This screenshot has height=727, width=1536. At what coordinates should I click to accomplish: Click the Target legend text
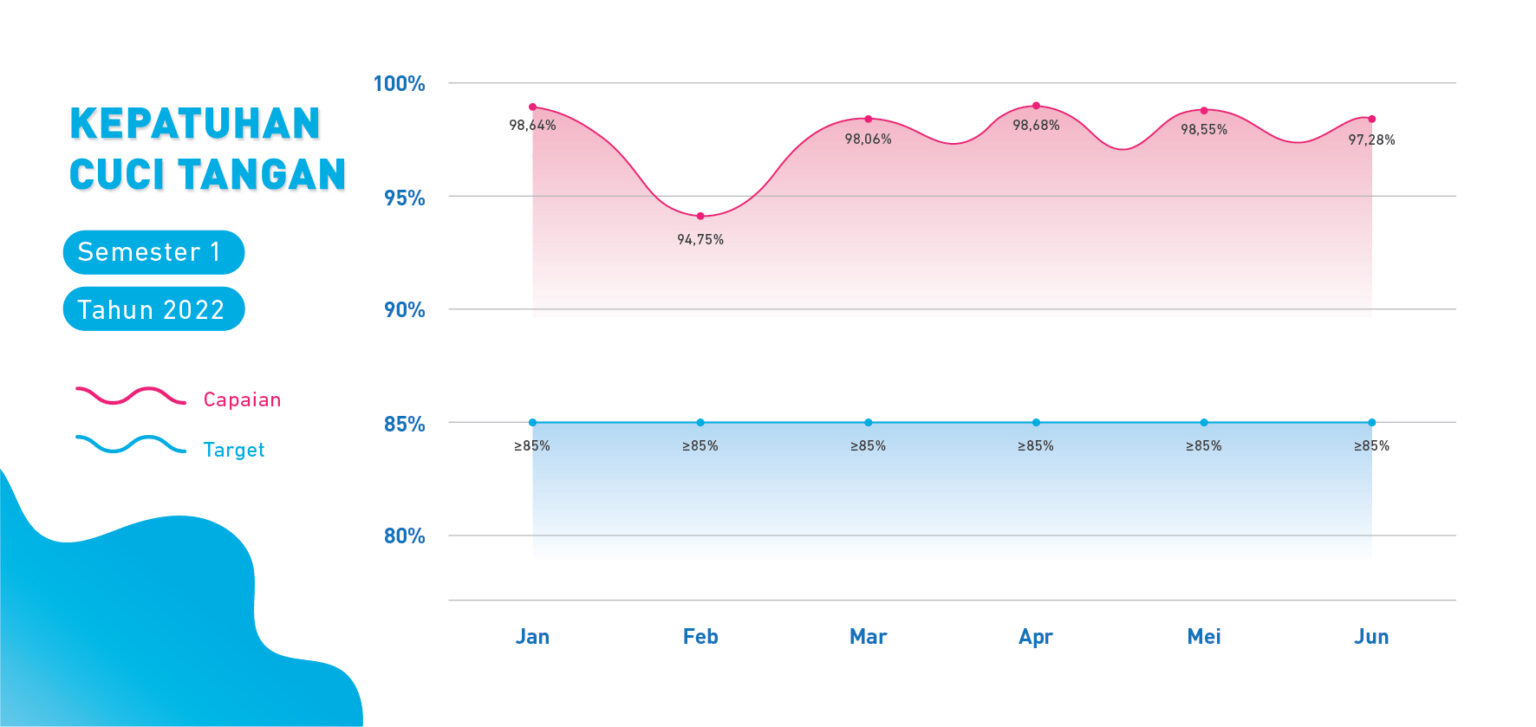click(x=234, y=450)
